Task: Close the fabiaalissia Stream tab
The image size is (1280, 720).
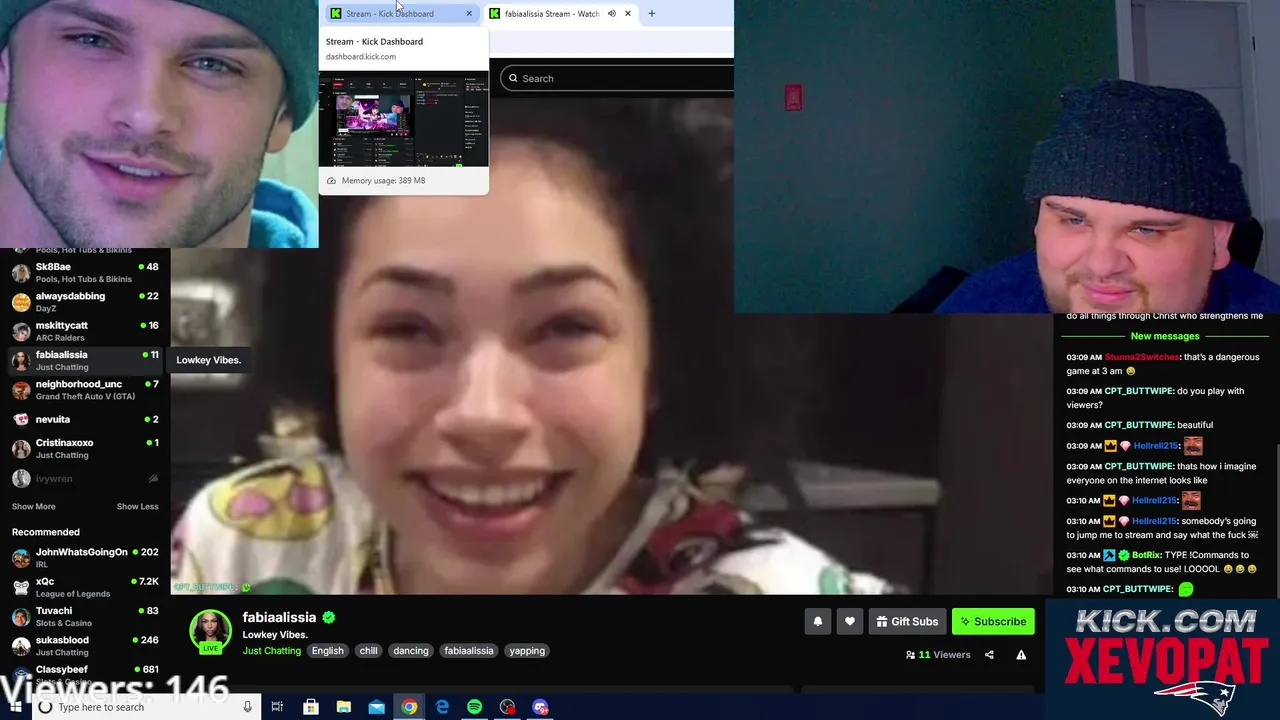Action: pos(627,14)
